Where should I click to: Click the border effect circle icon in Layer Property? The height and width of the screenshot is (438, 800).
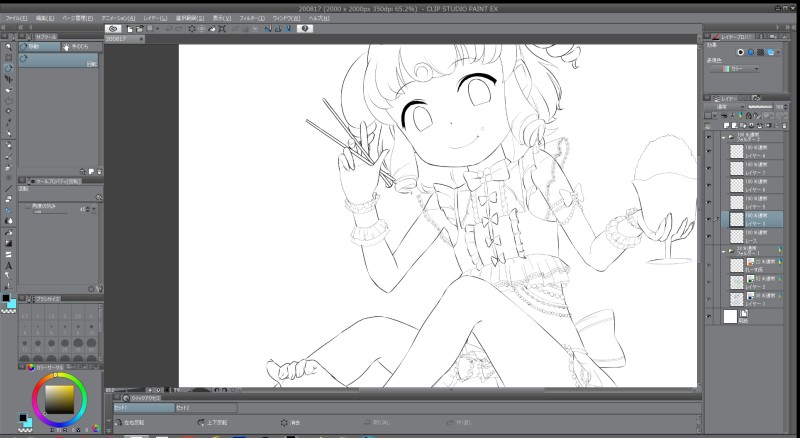point(741,53)
